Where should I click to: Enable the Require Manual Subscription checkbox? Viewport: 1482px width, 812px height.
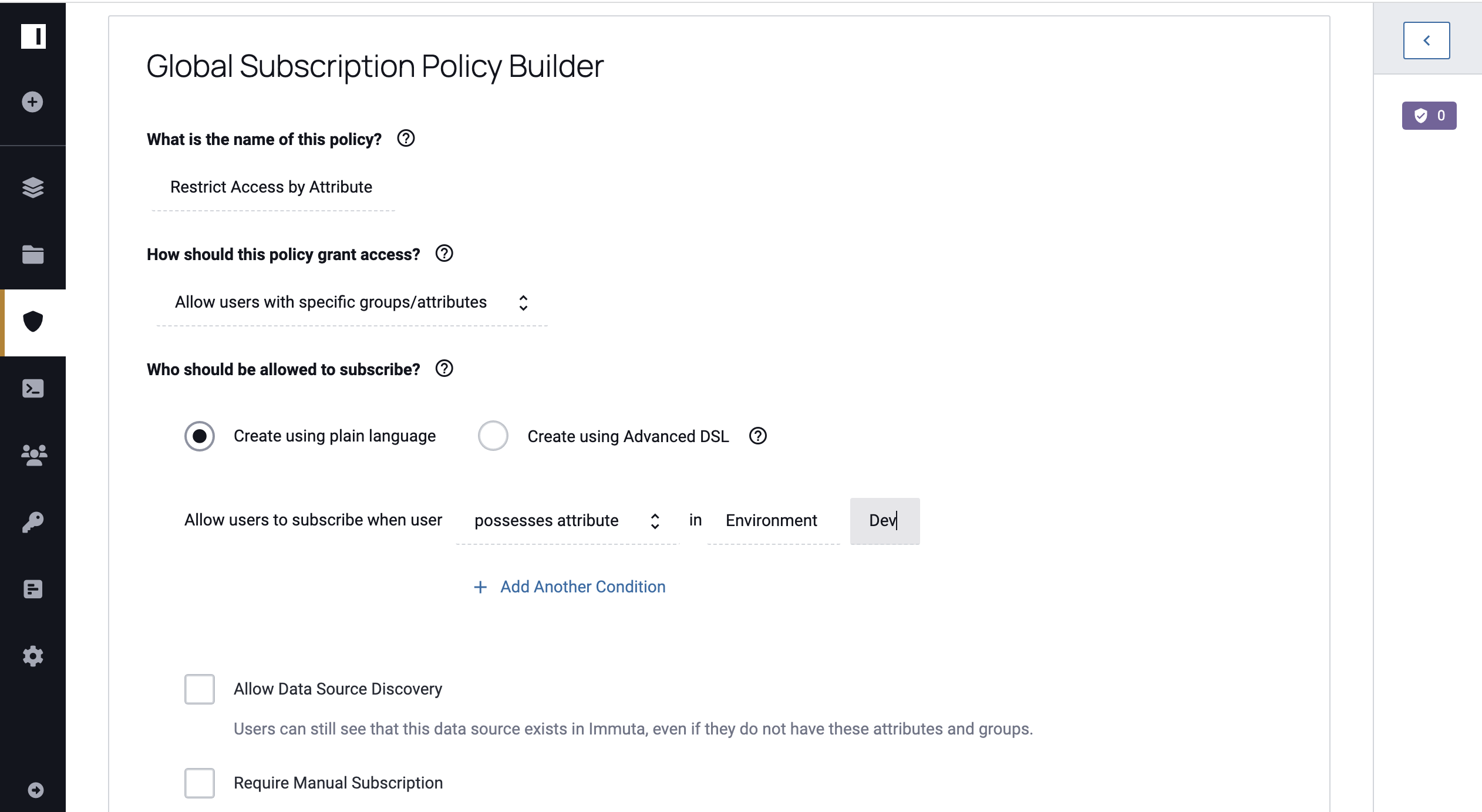[199, 783]
